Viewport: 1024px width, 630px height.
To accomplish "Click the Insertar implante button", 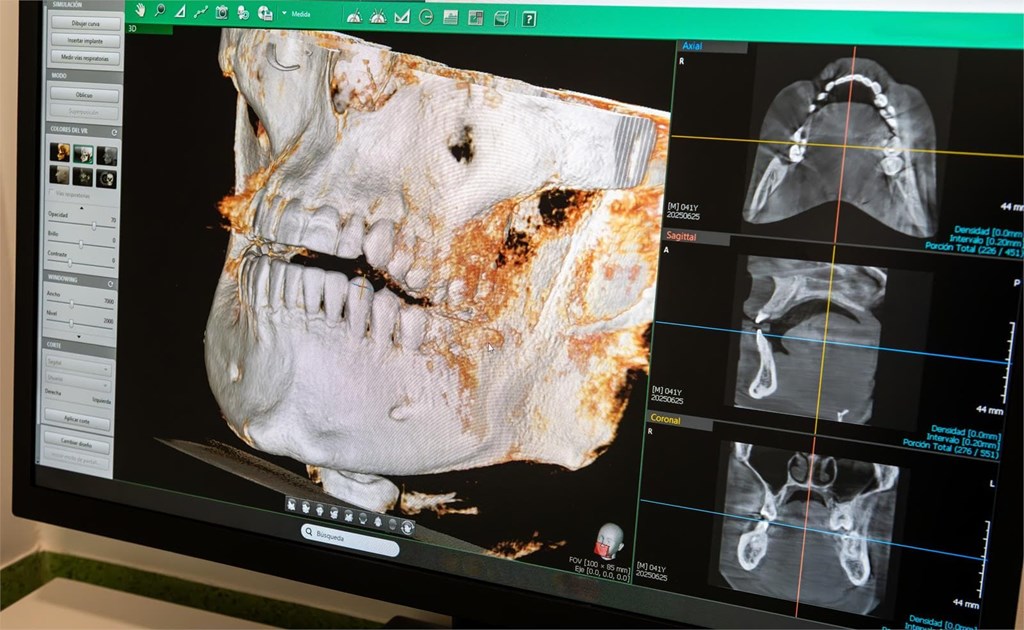I will [86, 40].
